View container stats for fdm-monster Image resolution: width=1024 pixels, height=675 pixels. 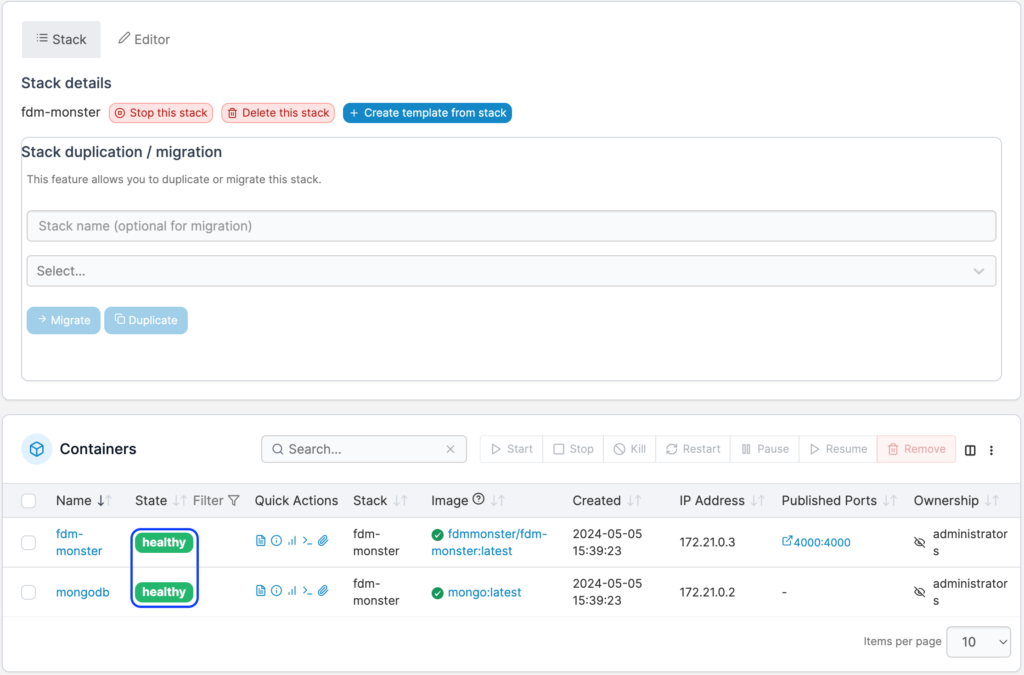tap(292, 540)
